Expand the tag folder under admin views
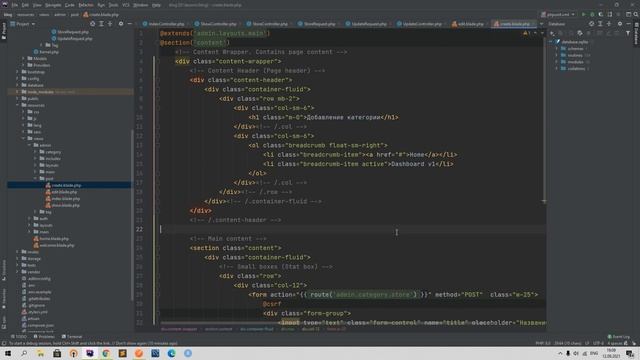The image size is (640, 360). 36,212
